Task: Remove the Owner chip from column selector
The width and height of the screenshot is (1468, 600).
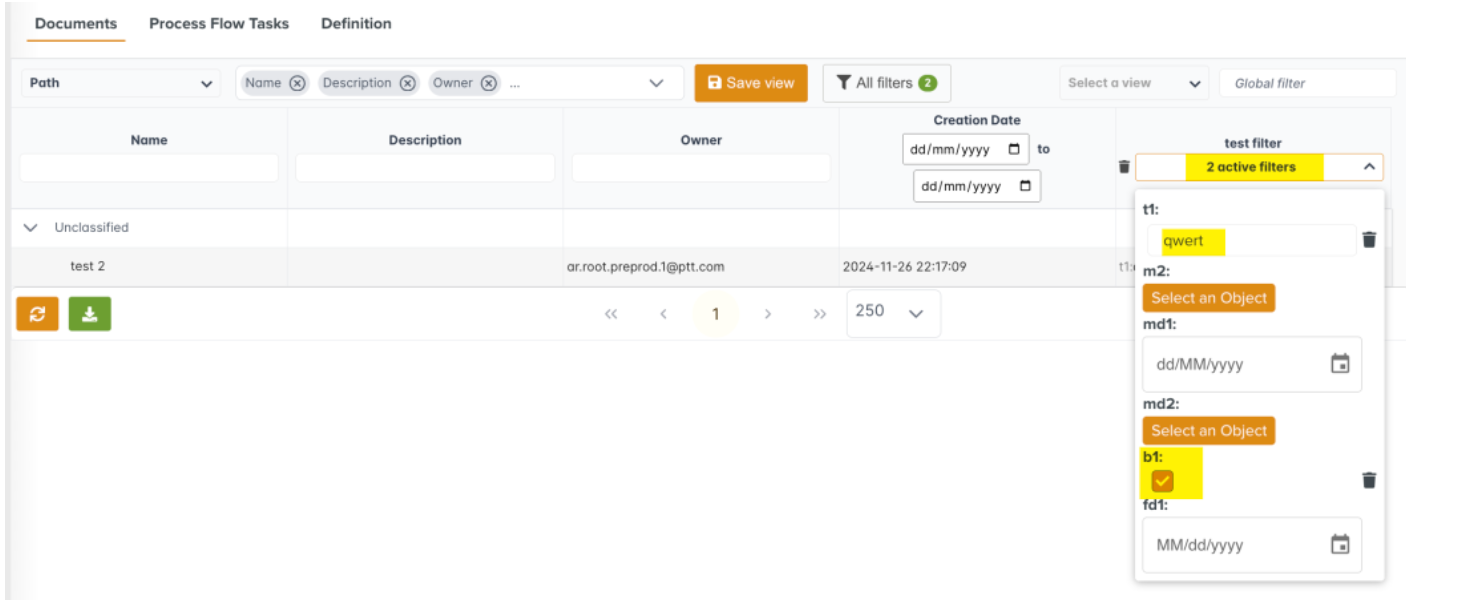Action: coord(488,84)
